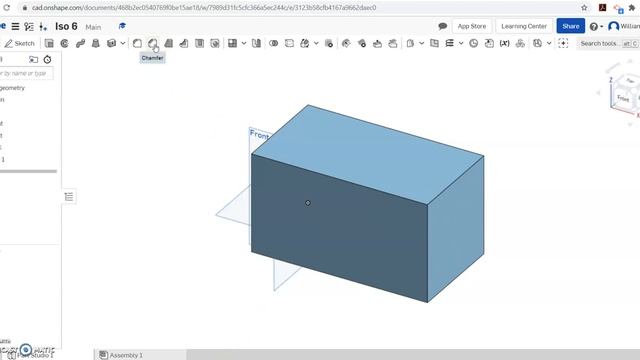Select the Loft tool
Viewport: 640px width, 360px height.
[96, 43]
